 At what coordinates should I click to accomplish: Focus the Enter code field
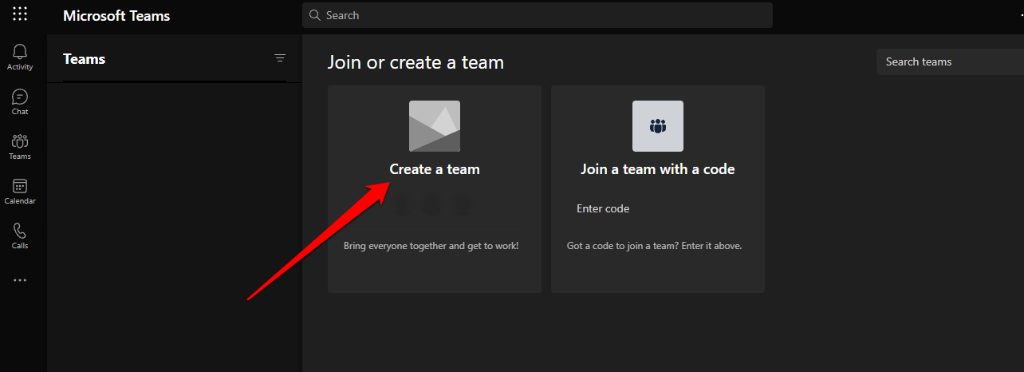click(658, 209)
